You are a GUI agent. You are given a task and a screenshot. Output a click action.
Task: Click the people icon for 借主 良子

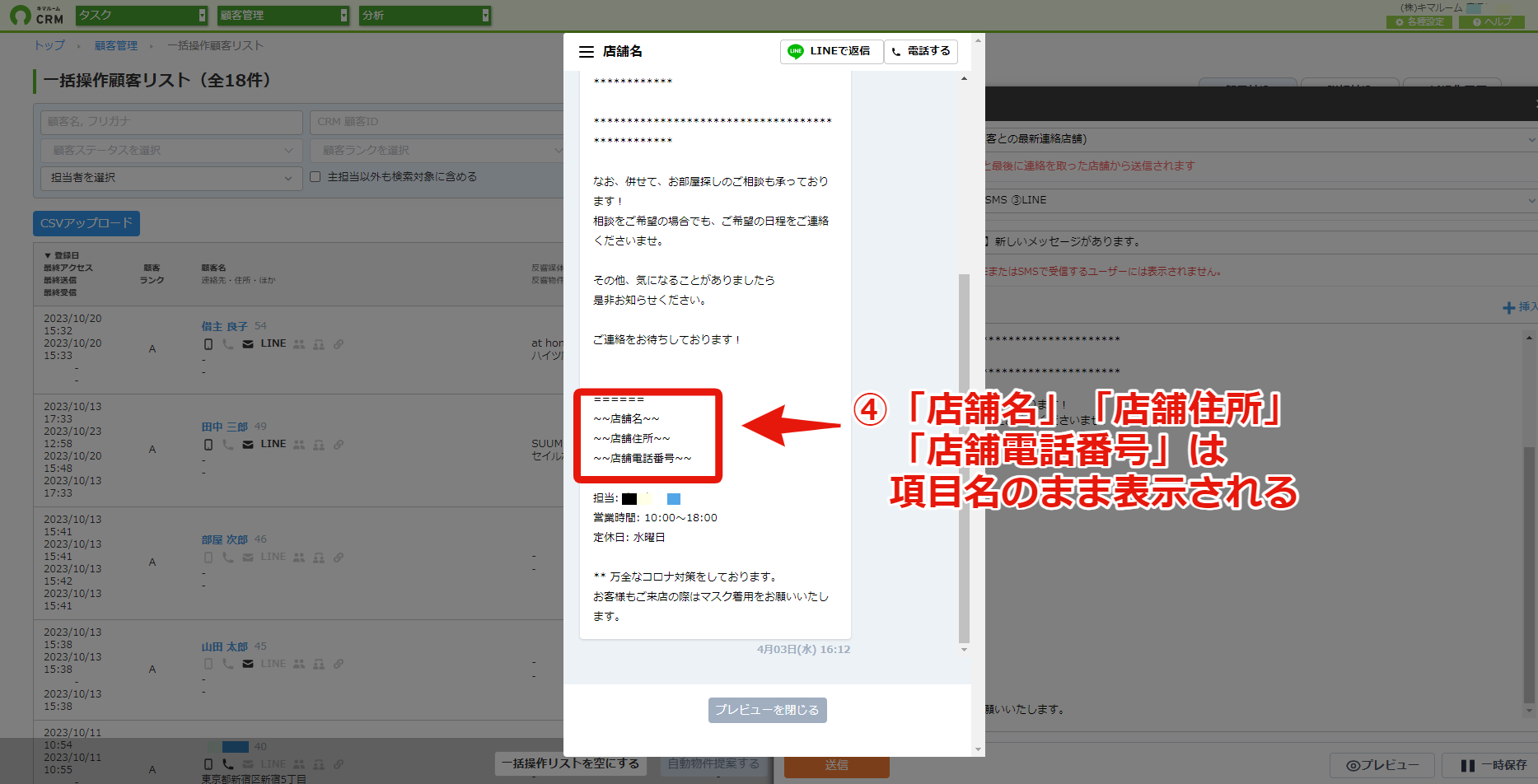click(x=299, y=344)
